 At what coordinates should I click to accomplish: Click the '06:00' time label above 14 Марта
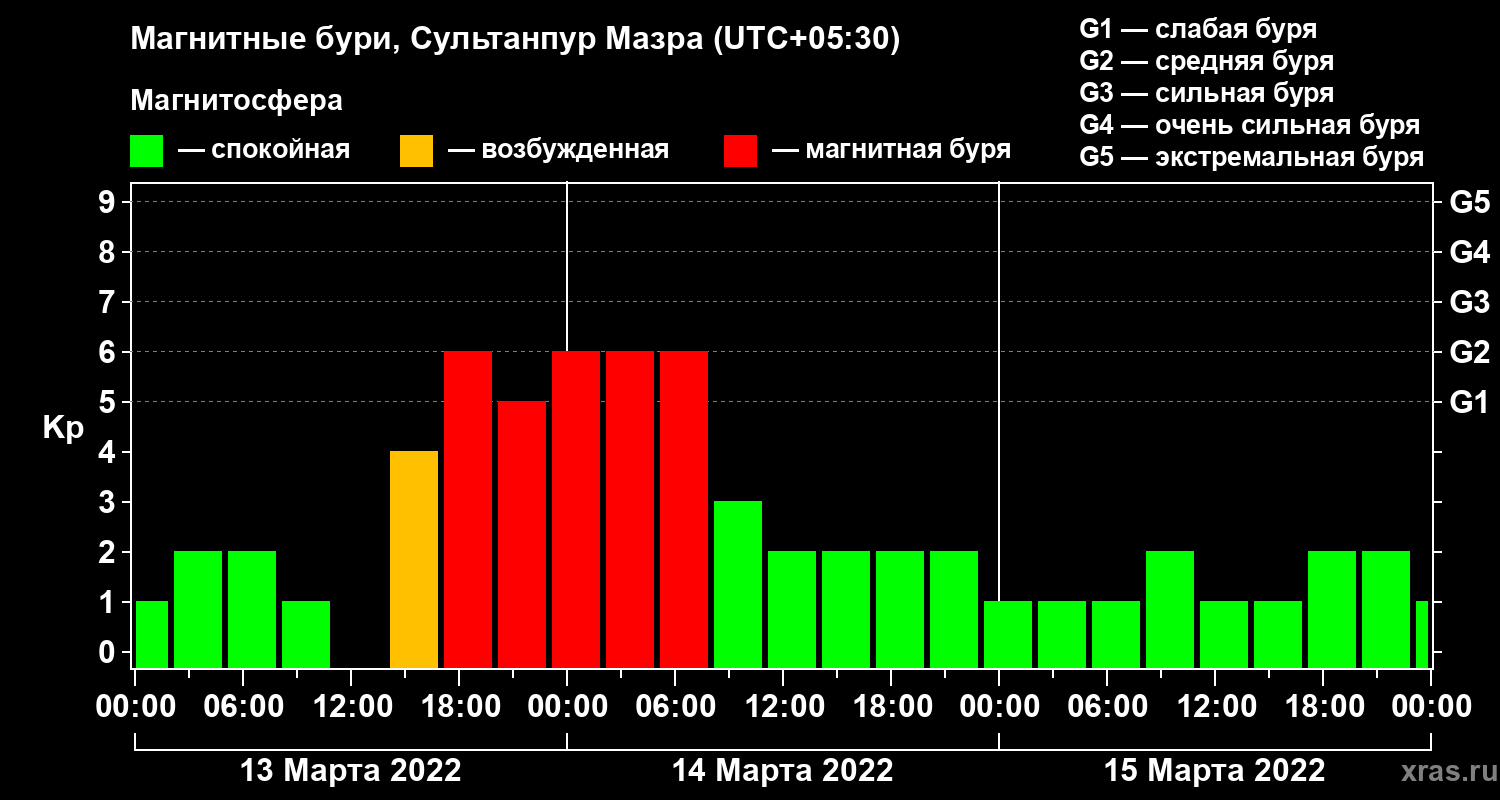pyautogui.click(x=675, y=707)
